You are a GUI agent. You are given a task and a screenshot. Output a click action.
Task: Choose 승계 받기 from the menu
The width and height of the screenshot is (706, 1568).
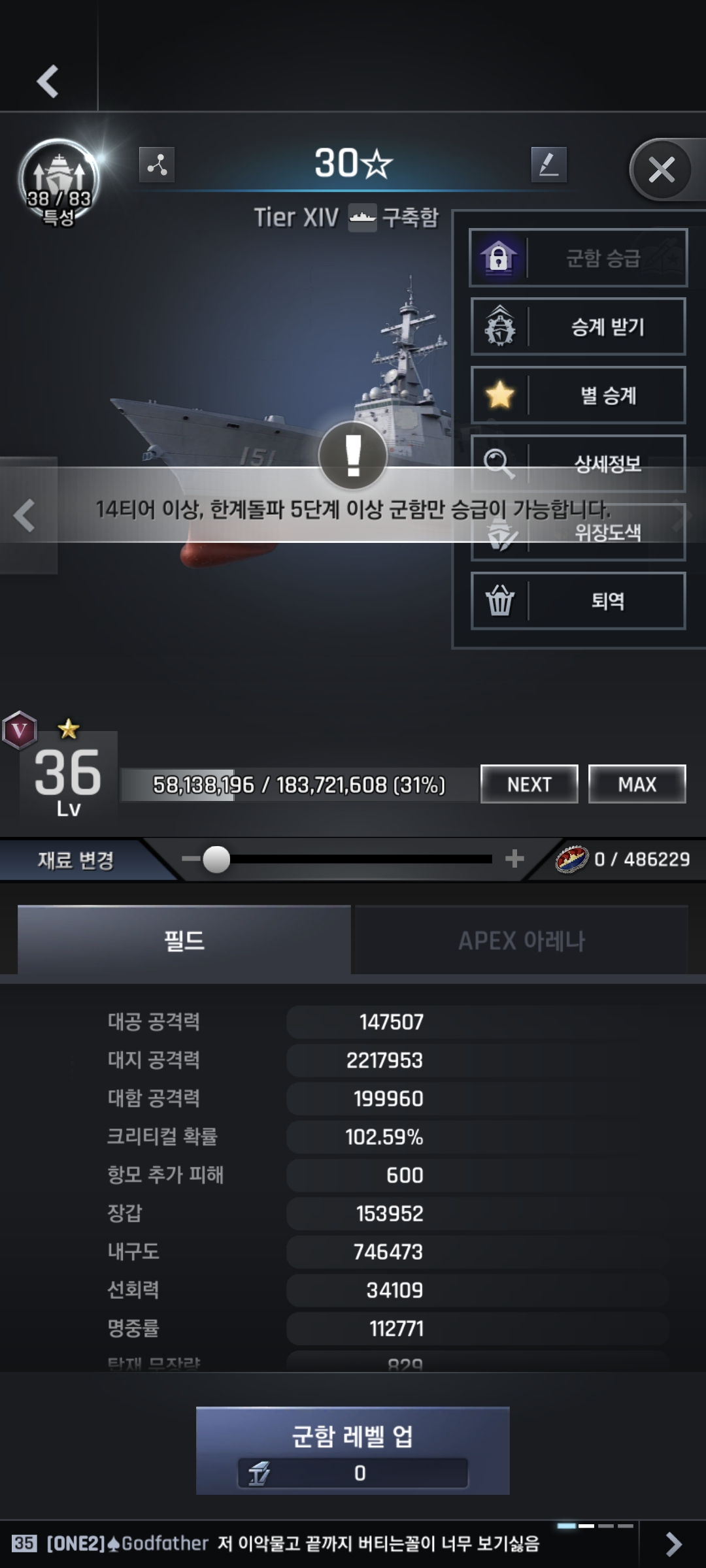pos(578,327)
